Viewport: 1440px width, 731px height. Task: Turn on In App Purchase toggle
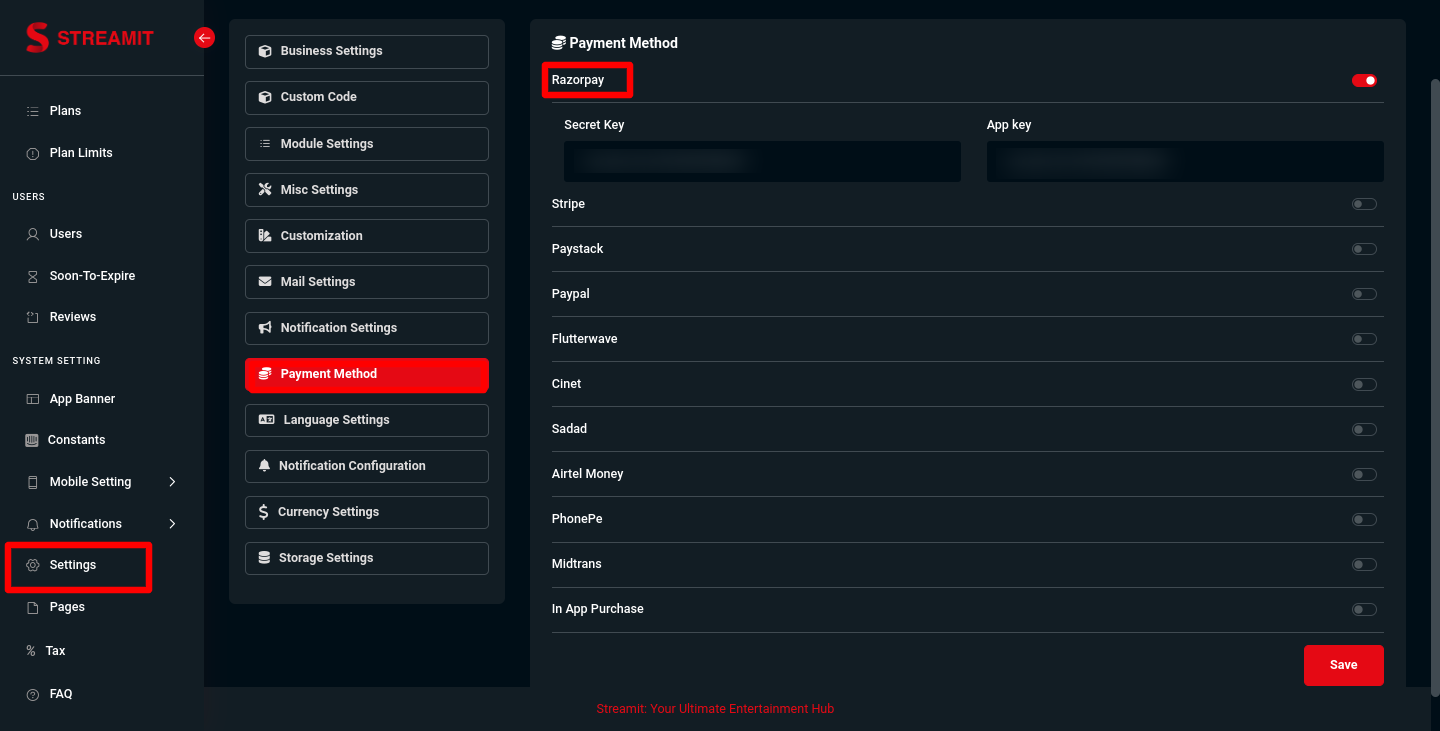(x=1364, y=609)
